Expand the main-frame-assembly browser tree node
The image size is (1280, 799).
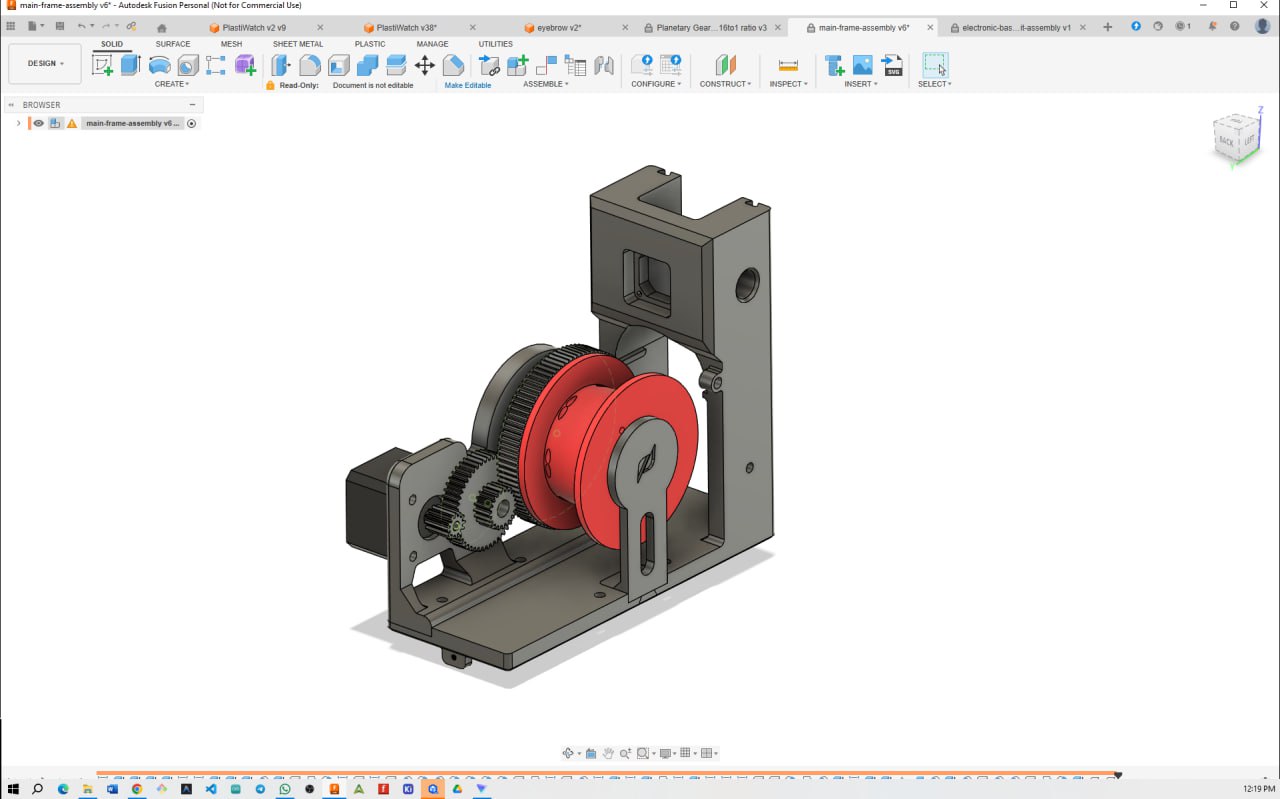[x=18, y=123]
